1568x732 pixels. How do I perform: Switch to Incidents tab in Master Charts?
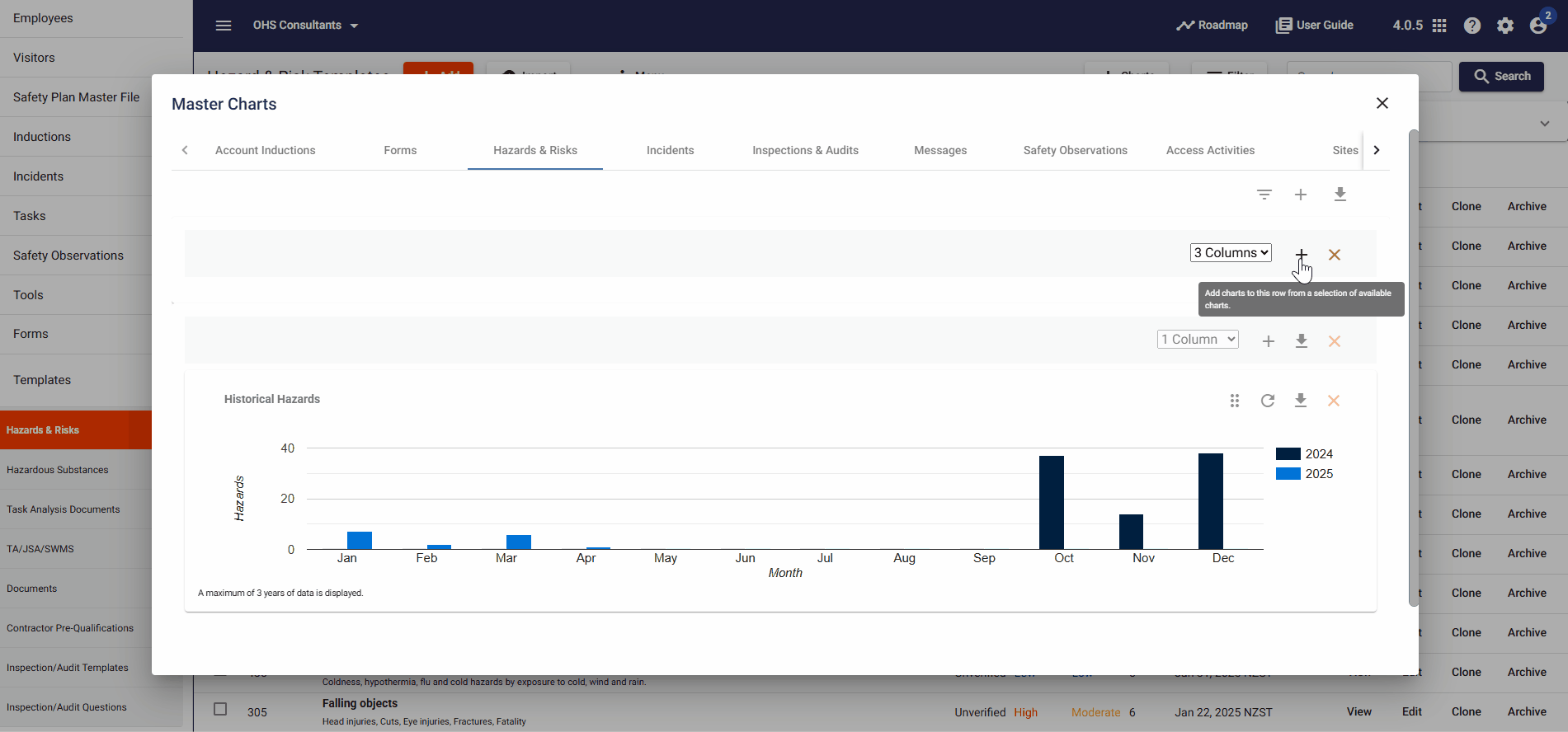tap(670, 150)
